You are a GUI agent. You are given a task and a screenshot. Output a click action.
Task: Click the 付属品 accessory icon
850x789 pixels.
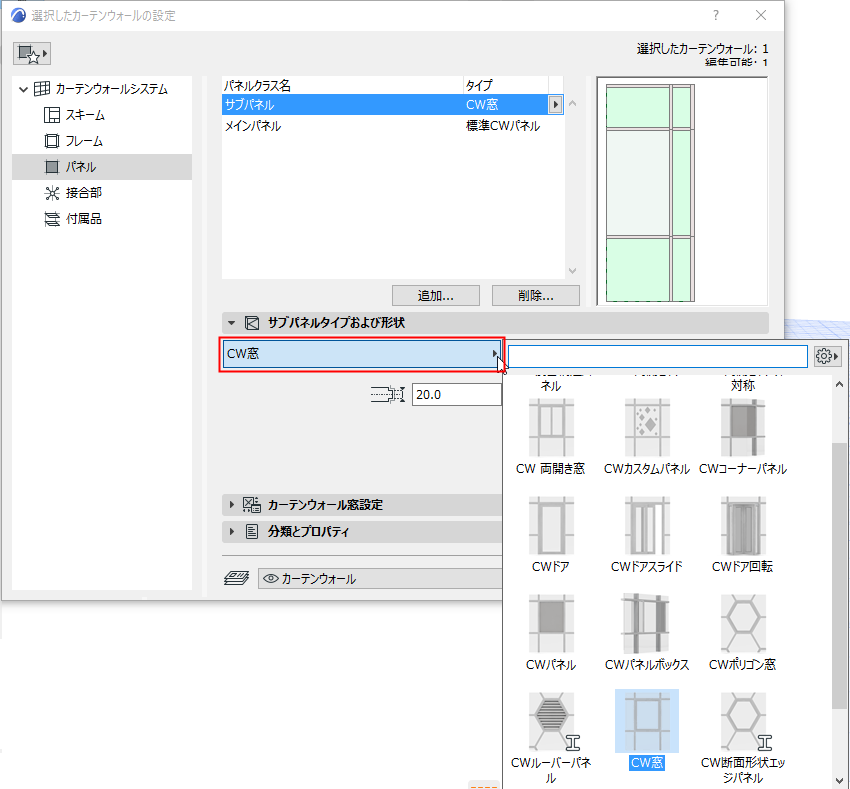(x=52, y=219)
